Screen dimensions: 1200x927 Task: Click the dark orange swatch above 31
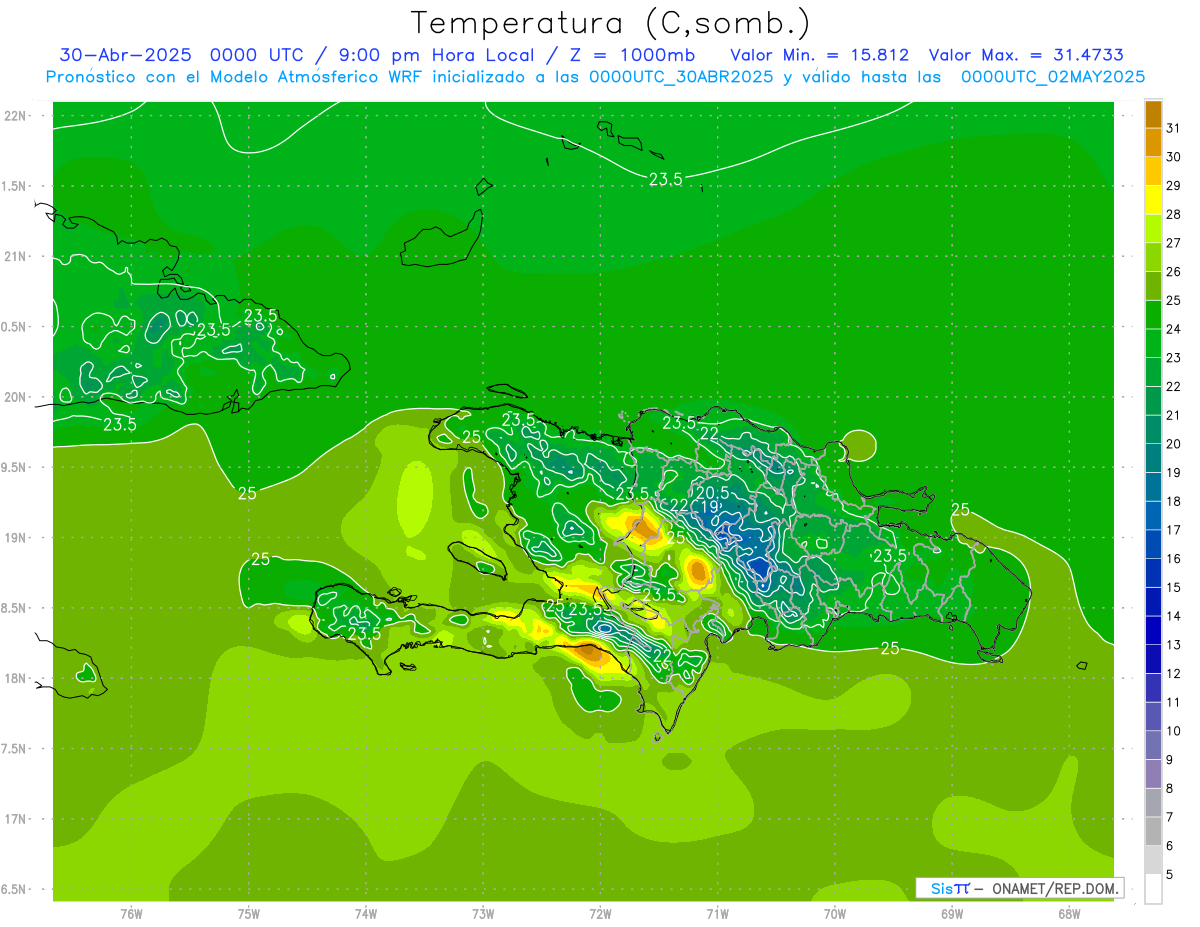1153,115
